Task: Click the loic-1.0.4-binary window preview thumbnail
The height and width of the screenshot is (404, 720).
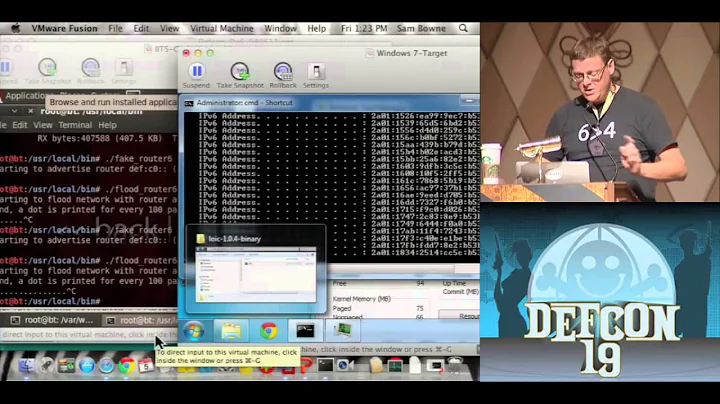Action: point(256,275)
